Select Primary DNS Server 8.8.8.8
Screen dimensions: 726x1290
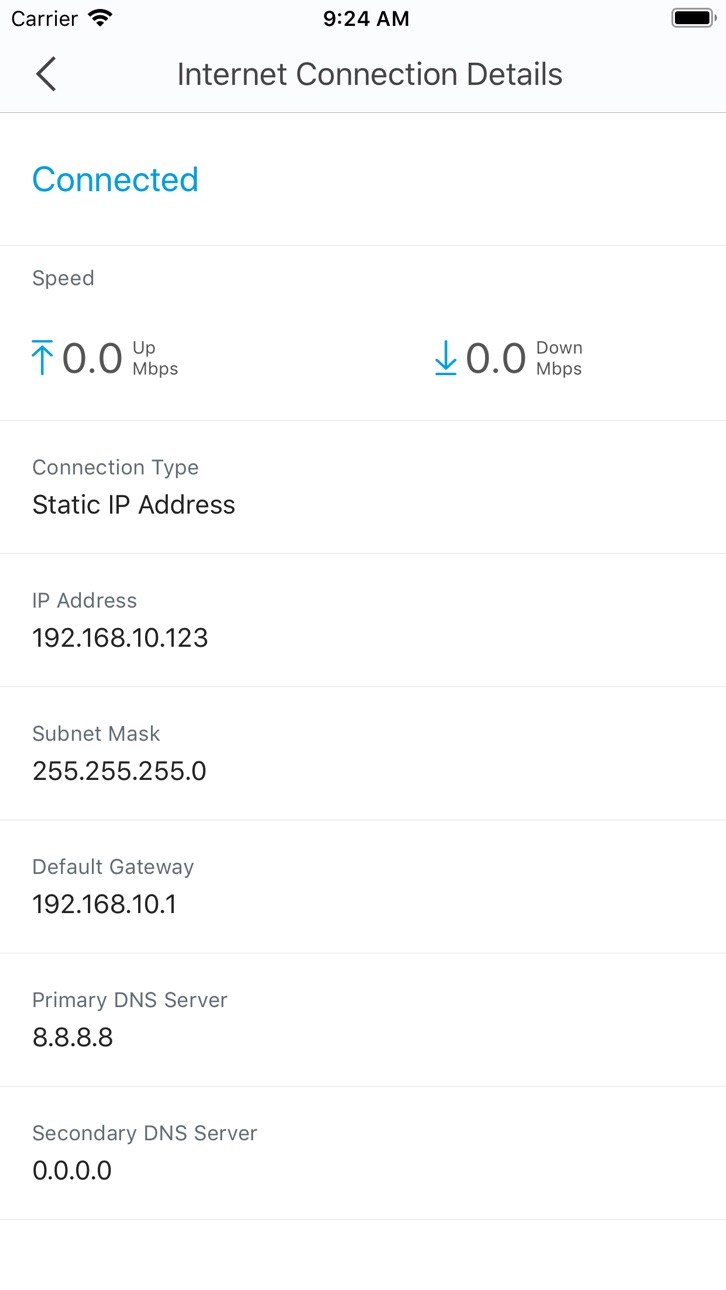click(72, 1037)
